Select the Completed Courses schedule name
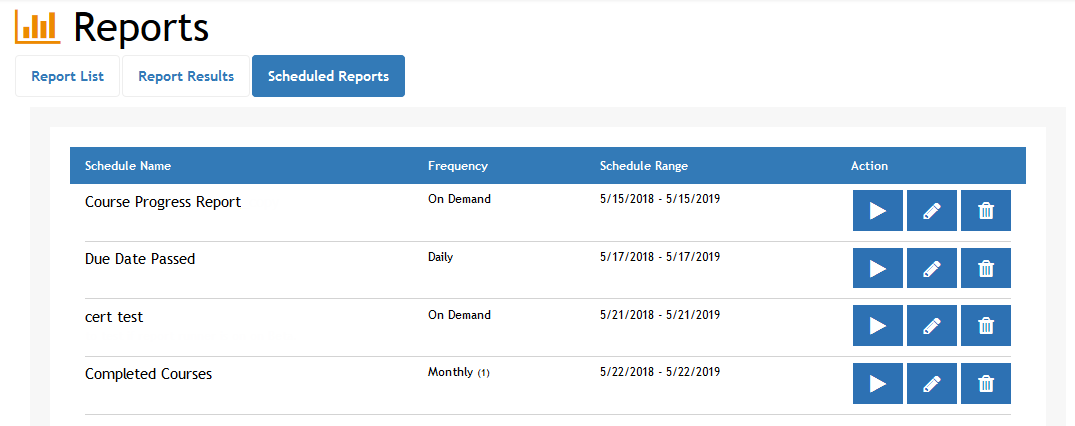 pyautogui.click(x=148, y=374)
